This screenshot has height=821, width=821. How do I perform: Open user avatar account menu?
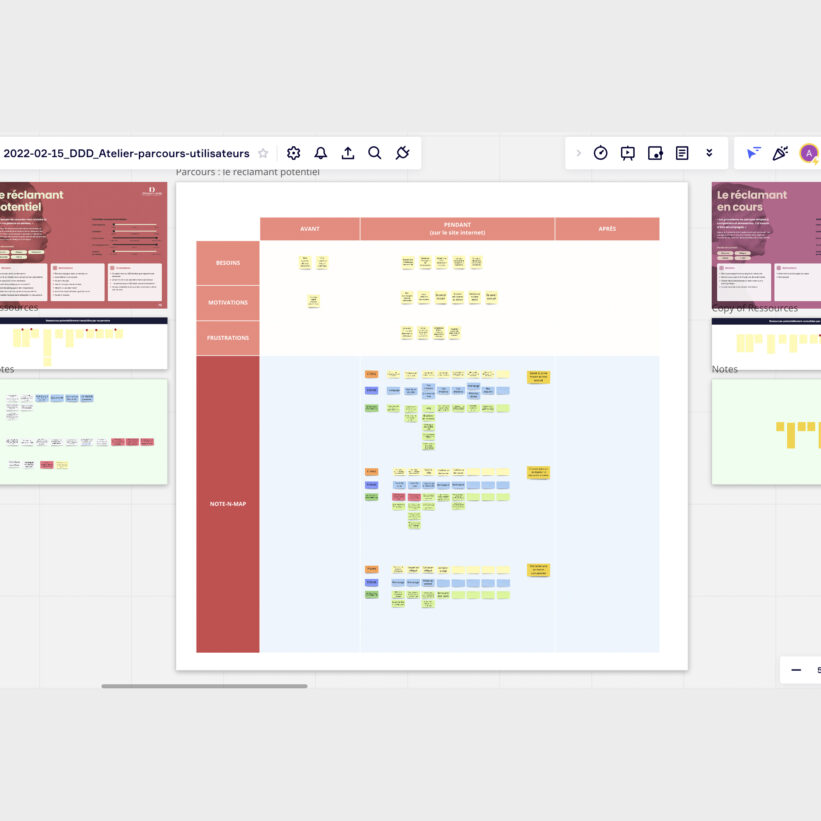808,153
